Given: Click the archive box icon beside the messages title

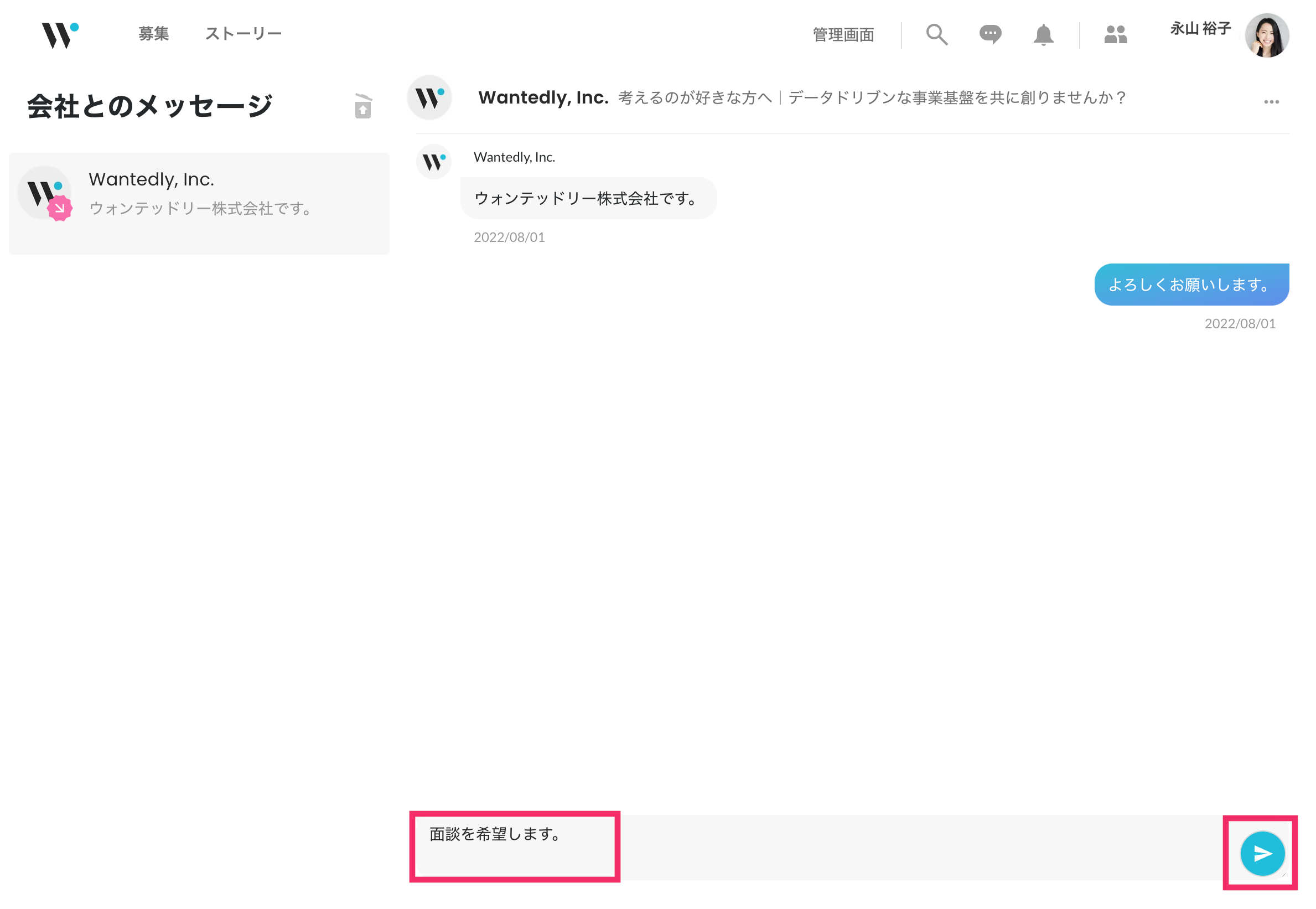Looking at the screenshot, I should pyautogui.click(x=362, y=106).
